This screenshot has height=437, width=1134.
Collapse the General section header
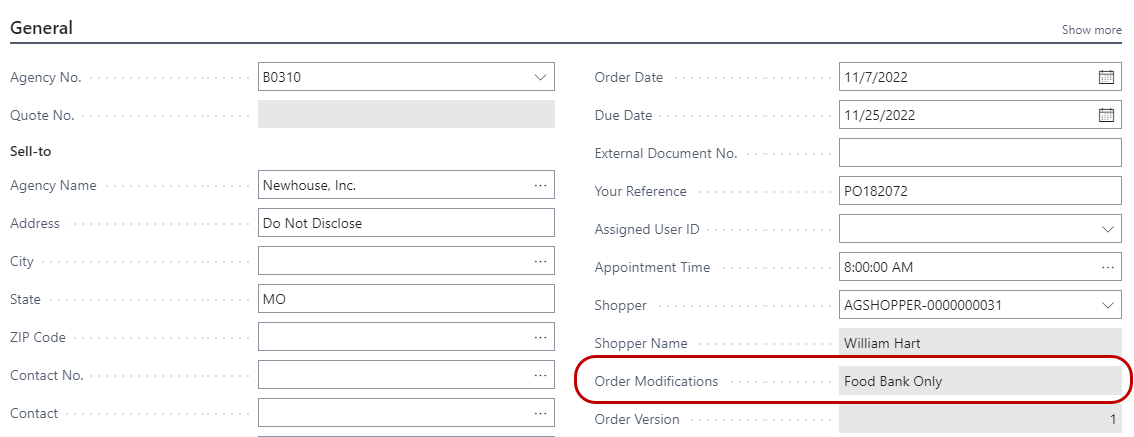tap(41, 28)
